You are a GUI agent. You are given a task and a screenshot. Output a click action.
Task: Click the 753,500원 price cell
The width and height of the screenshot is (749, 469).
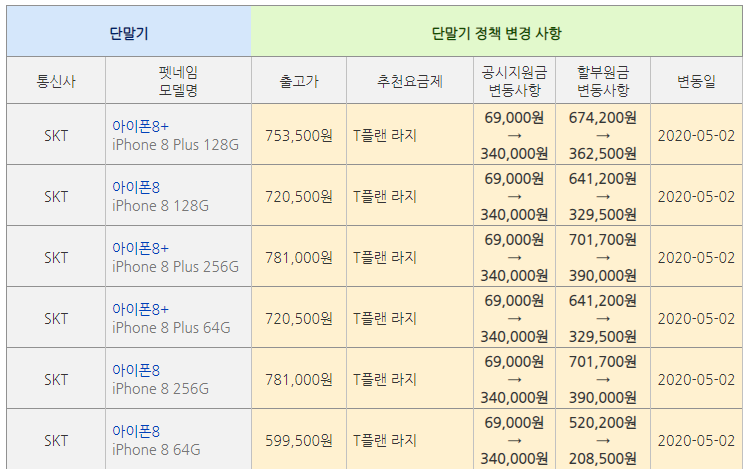click(x=298, y=136)
